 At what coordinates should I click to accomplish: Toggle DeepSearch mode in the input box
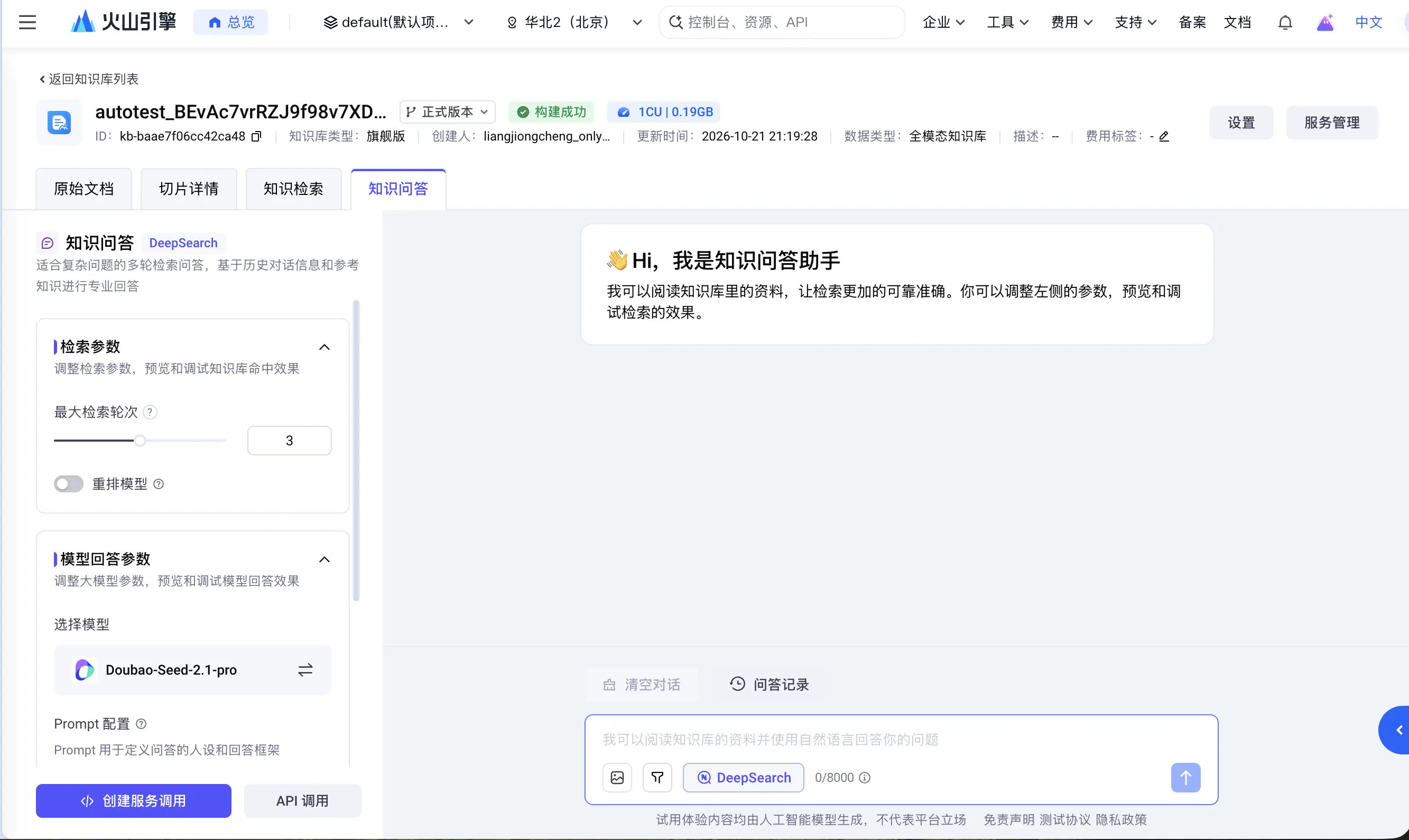click(743, 777)
